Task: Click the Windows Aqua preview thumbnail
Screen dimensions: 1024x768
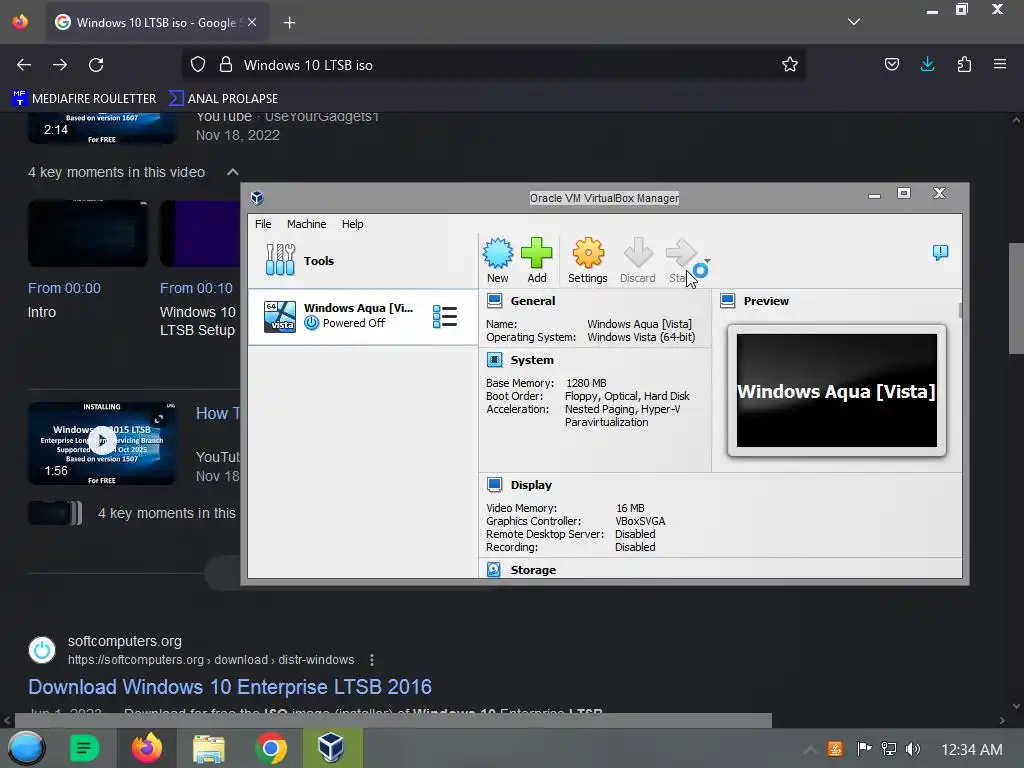Action: pyautogui.click(x=837, y=391)
